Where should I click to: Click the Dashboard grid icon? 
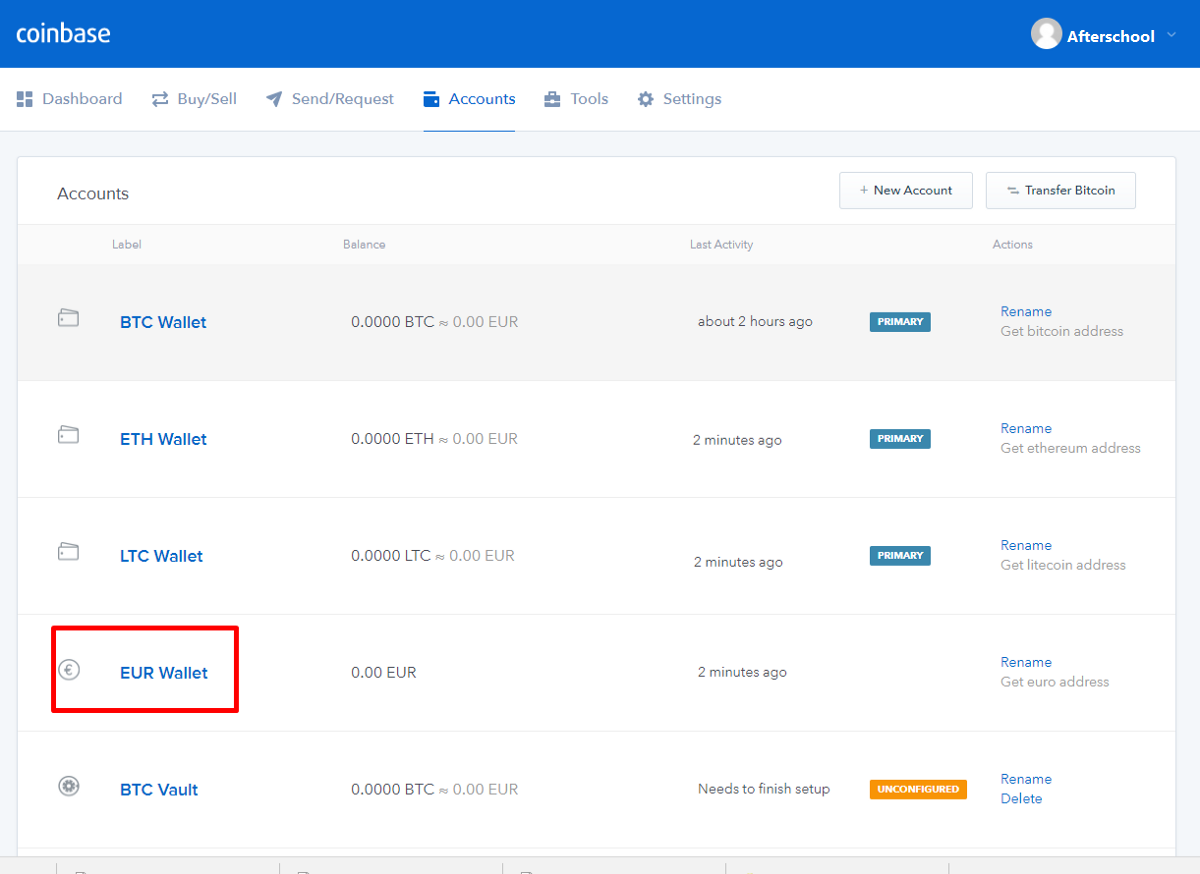[x=25, y=99]
